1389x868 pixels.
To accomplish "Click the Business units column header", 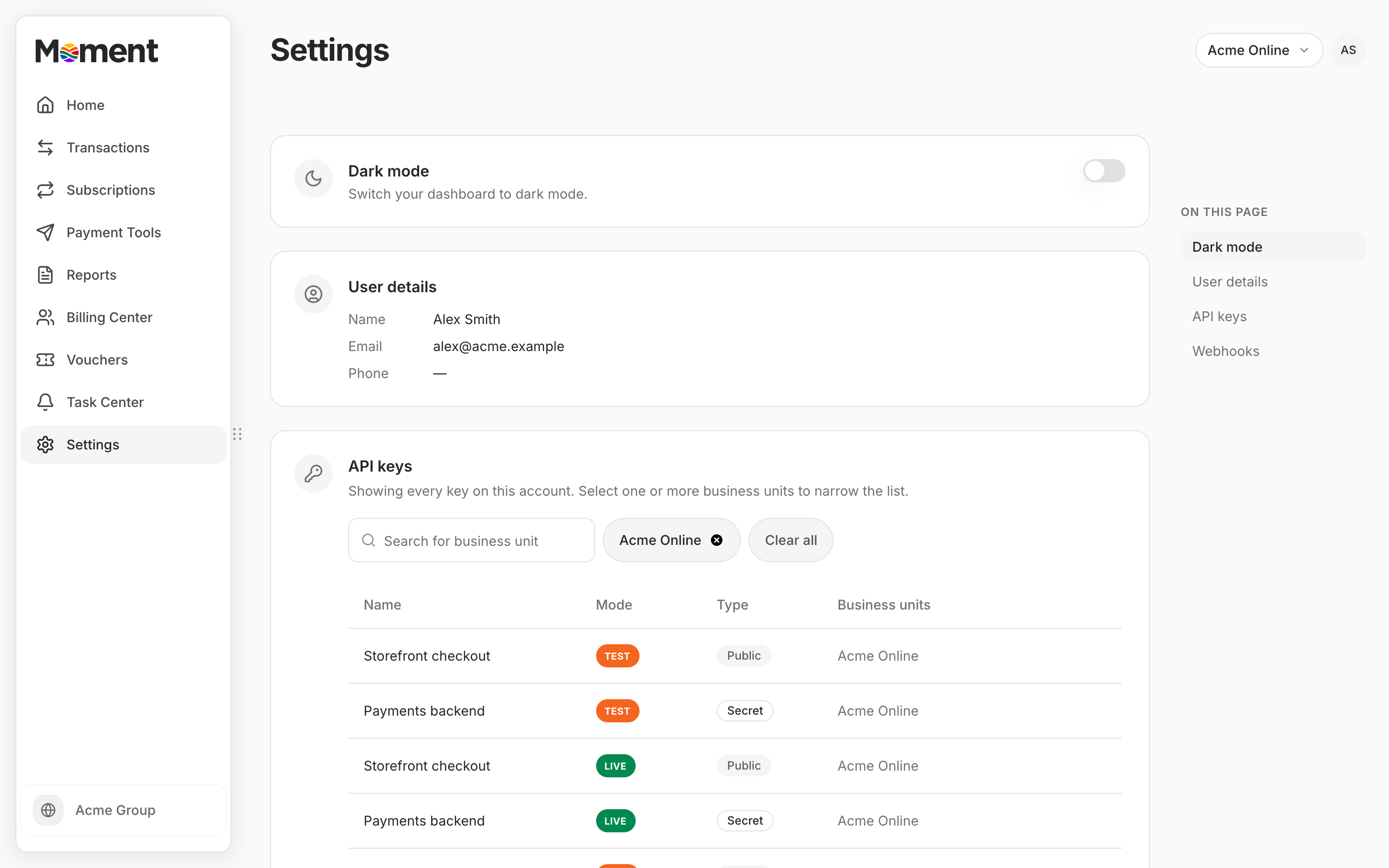I will pos(884,605).
